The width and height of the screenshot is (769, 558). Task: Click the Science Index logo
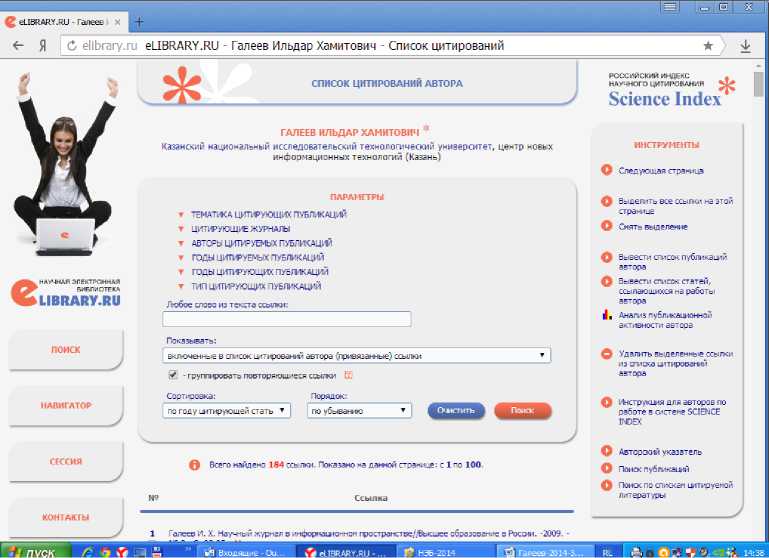pyautogui.click(x=671, y=92)
